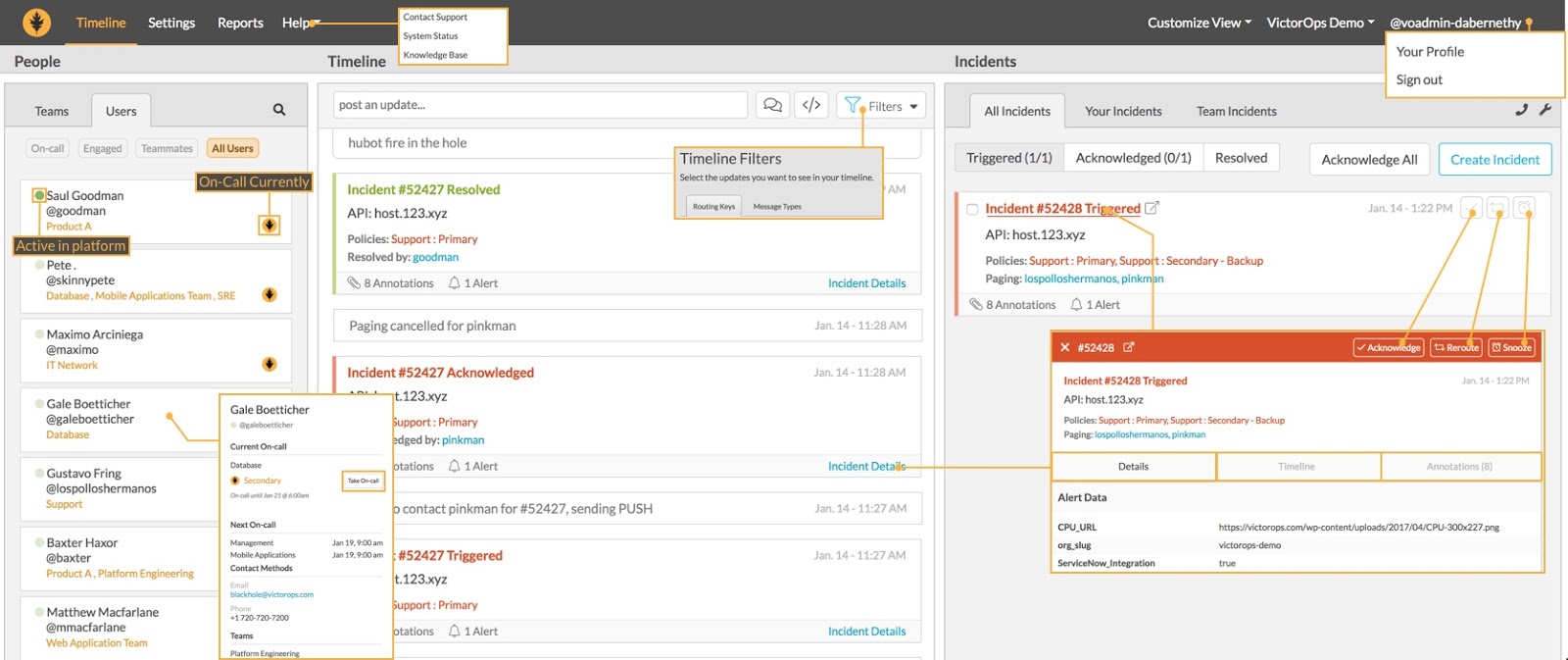Viewport: 1568px width, 660px height.
Task: Select Contact Support from Help menu
Action: pos(435,17)
